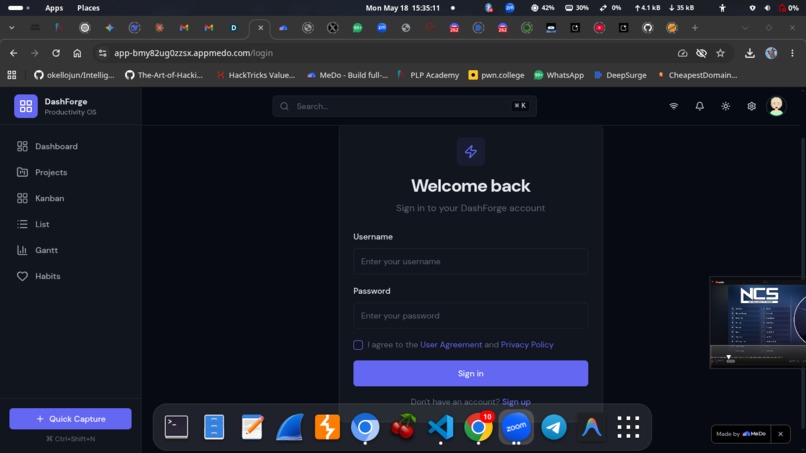The image size is (806, 453).
Task: Open the User Agreement link
Action: point(451,345)
